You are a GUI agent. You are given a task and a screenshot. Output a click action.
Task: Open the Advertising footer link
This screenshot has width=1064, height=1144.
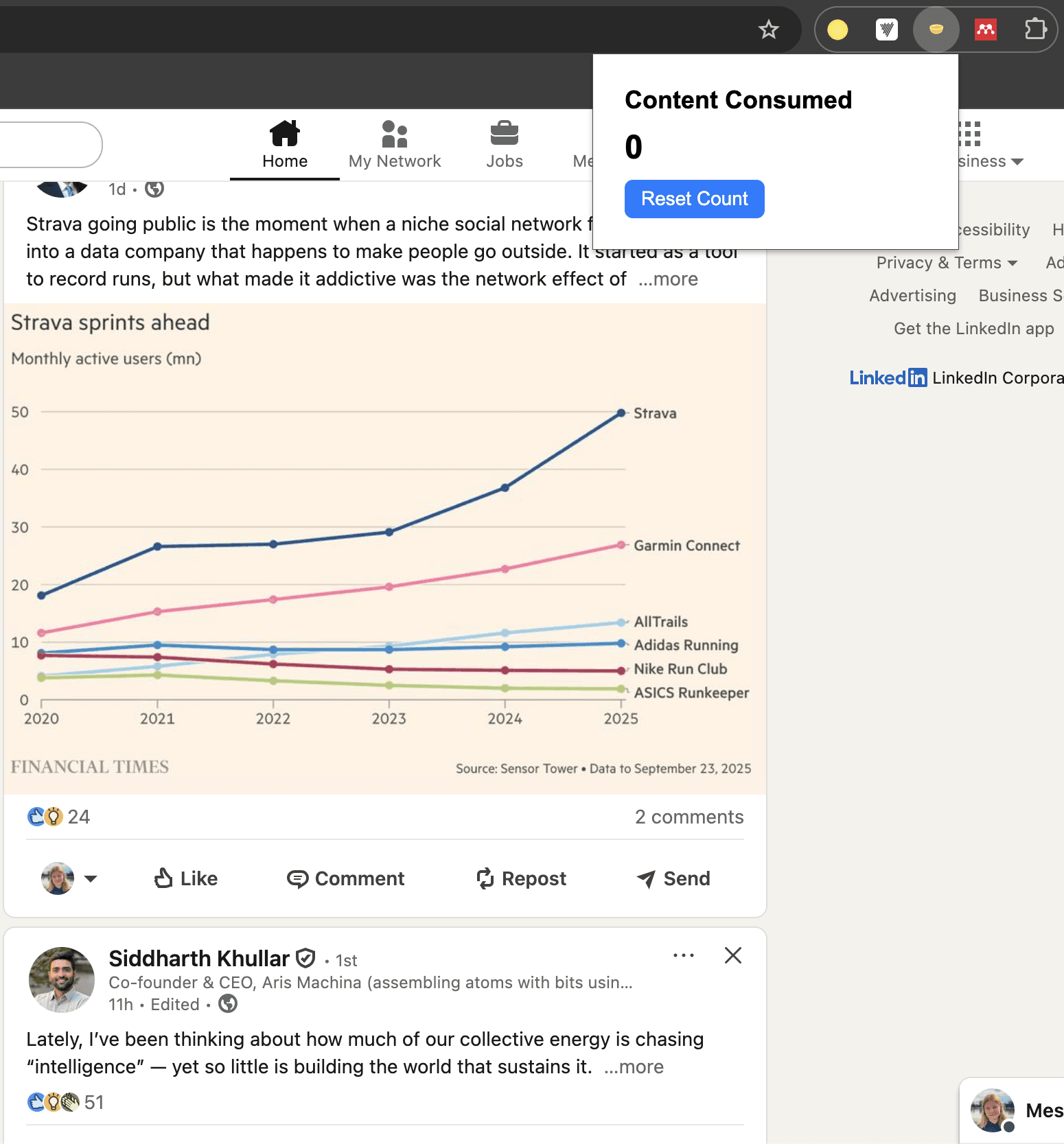(x=912, y=296)
